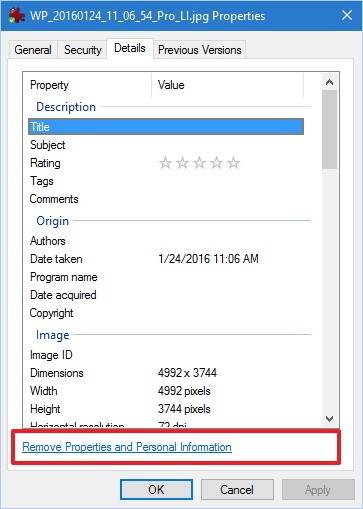Click the Cancel button
This screenshot has height=509, width=363.
coord(237,489)
